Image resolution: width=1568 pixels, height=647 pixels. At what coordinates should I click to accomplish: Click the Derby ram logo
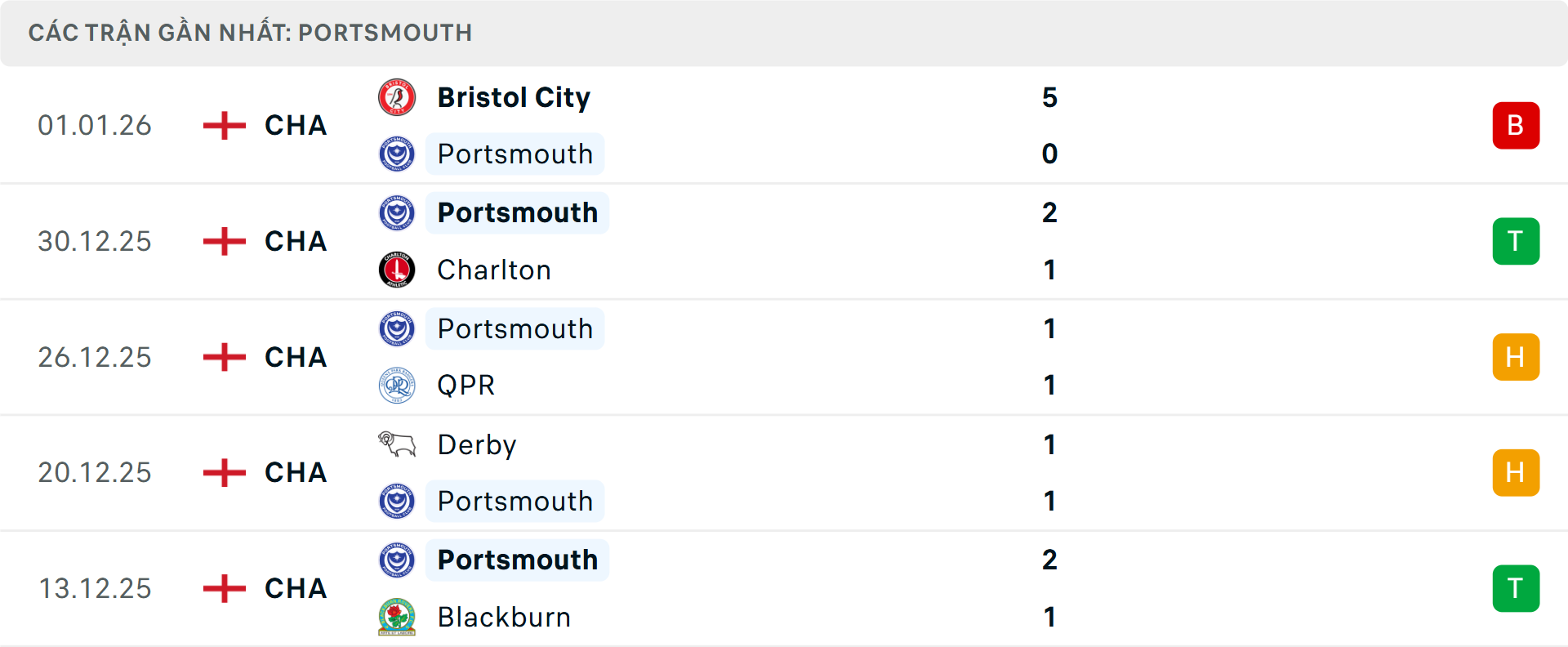pos(397,444)
